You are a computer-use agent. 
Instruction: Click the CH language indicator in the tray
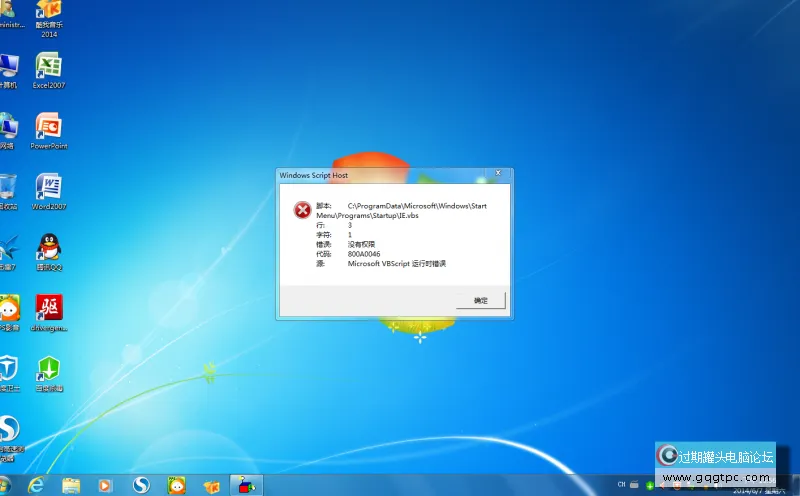(x=621, y=484)
